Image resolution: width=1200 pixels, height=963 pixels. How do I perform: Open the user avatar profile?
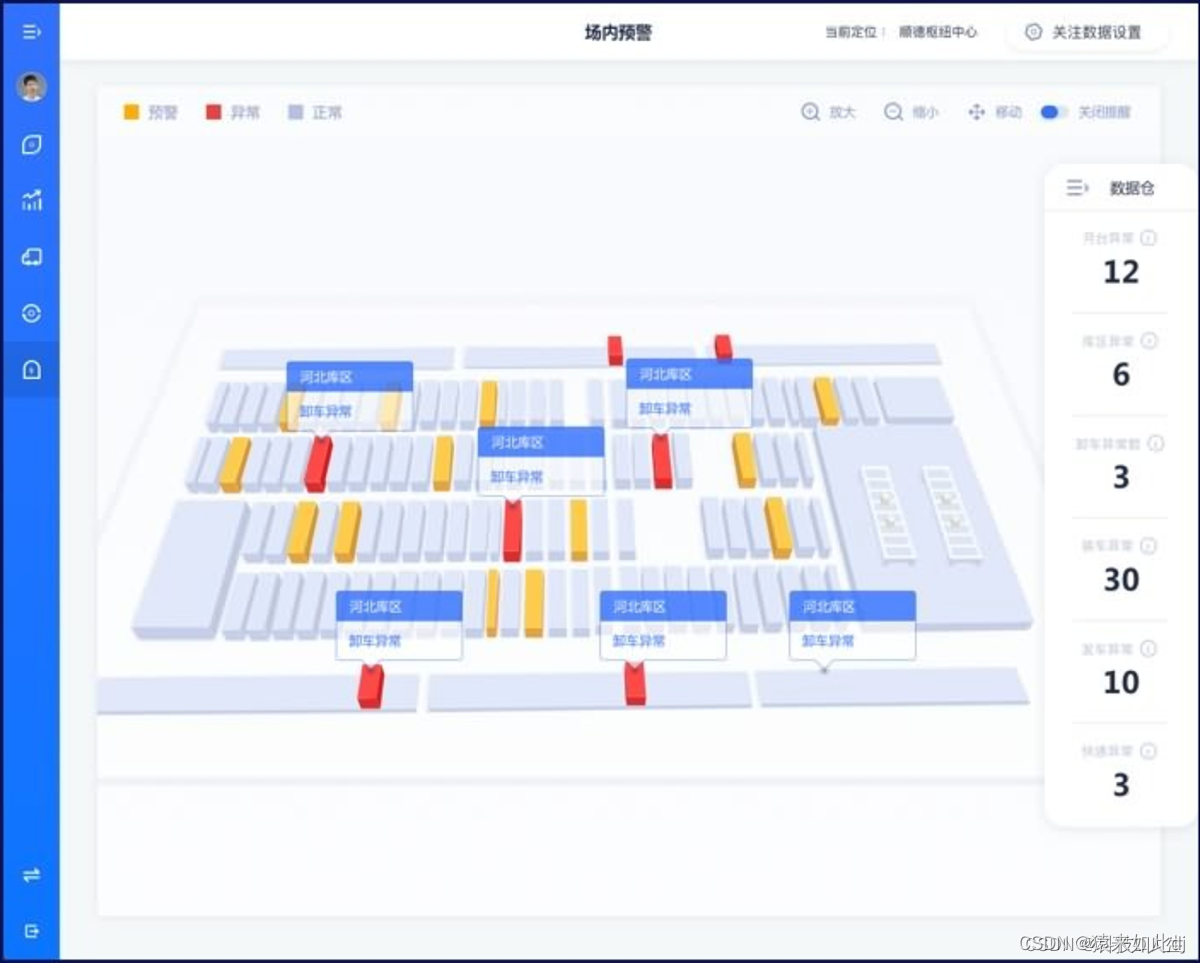click(x=31, y=87)
